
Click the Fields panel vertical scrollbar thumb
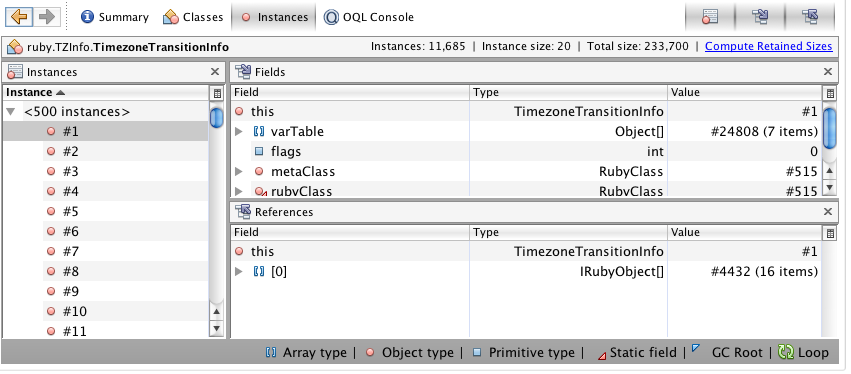[x=829, y=128]
